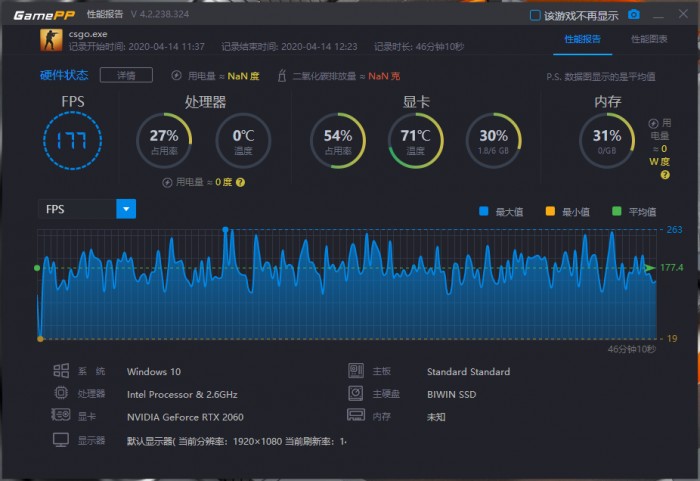700x481 pixels.
Task: Click the orange minimum FPS marker
Action: coord(40,339)
